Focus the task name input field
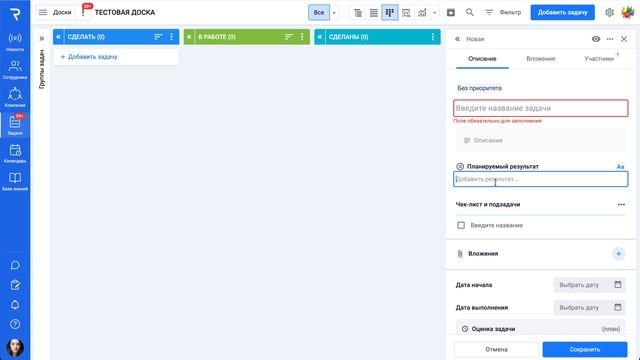The image size is (640, 360). (540, 108)
